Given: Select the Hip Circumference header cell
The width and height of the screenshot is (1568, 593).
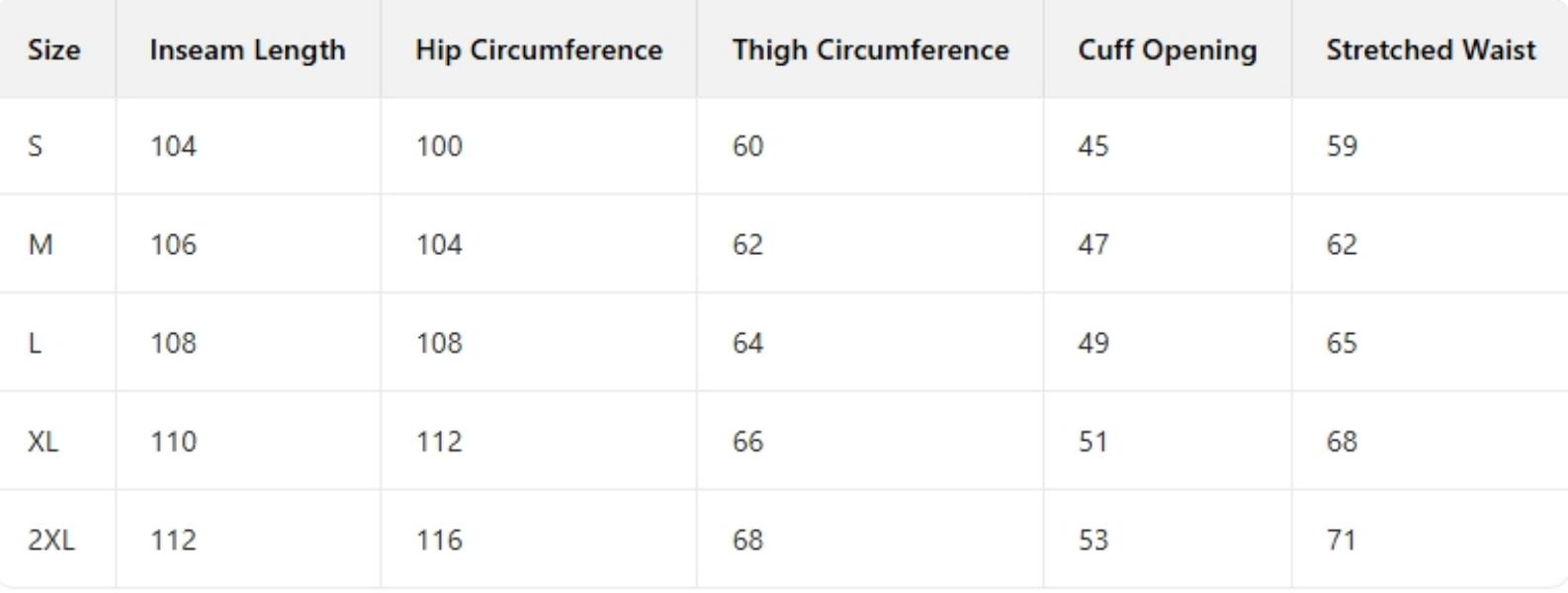Looking at the screenshot, I should tap(539, 50).
